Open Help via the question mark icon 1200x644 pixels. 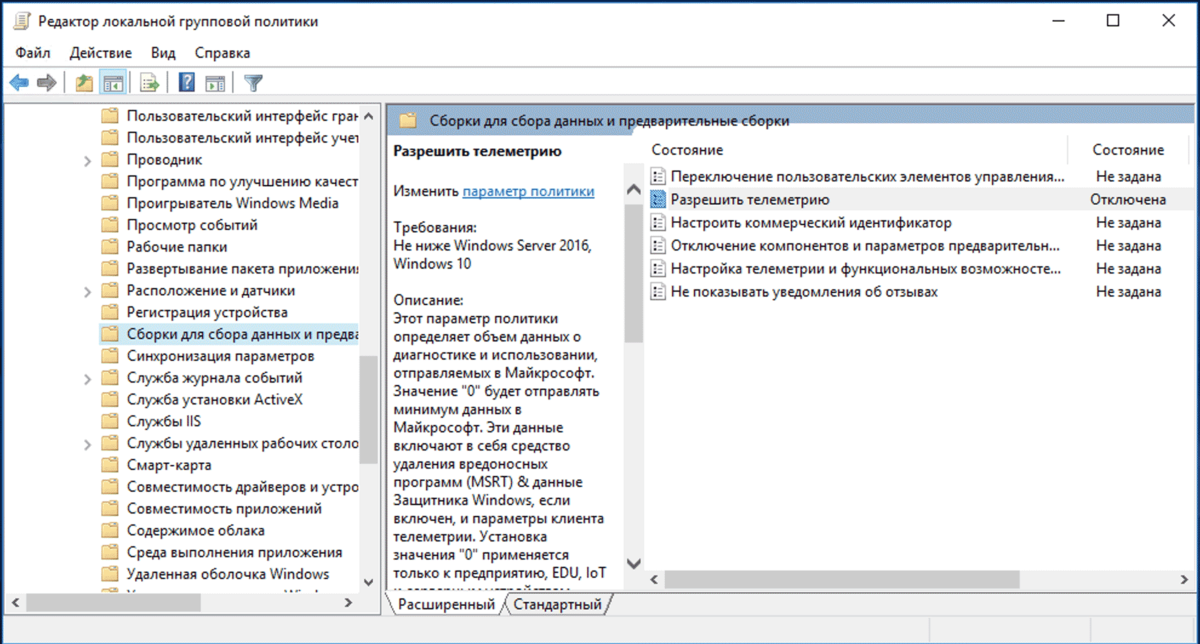(x=186, y=82)
